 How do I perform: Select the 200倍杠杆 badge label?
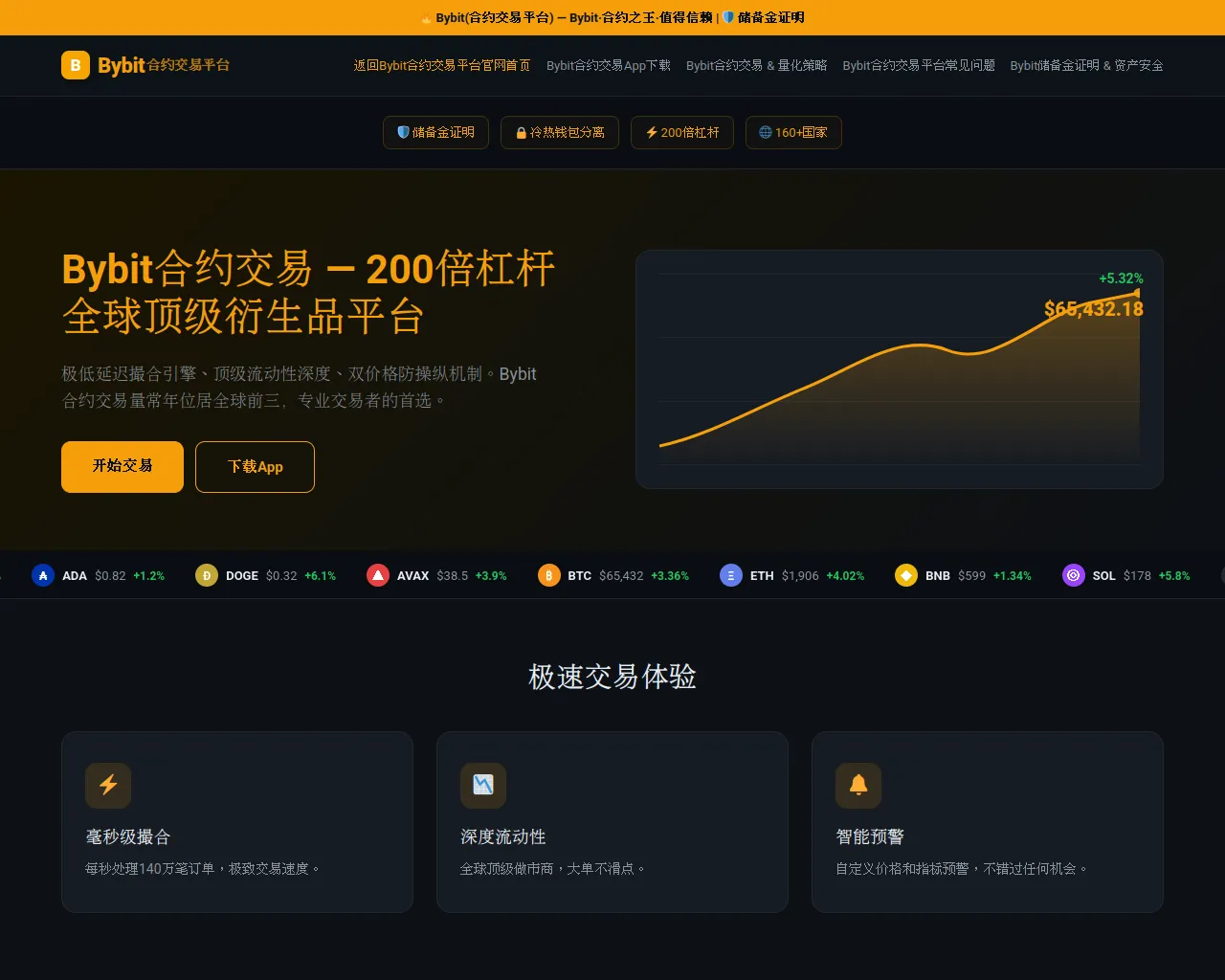(690, 132)
